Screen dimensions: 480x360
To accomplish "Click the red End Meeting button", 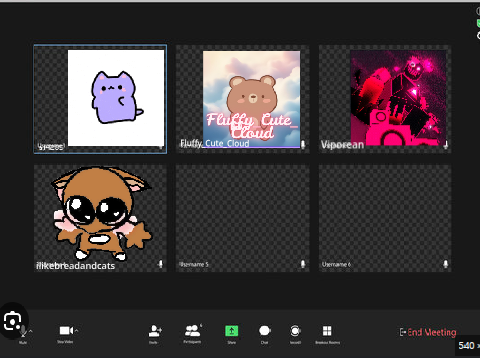I will pyautogui.click(x=428, y=332).
